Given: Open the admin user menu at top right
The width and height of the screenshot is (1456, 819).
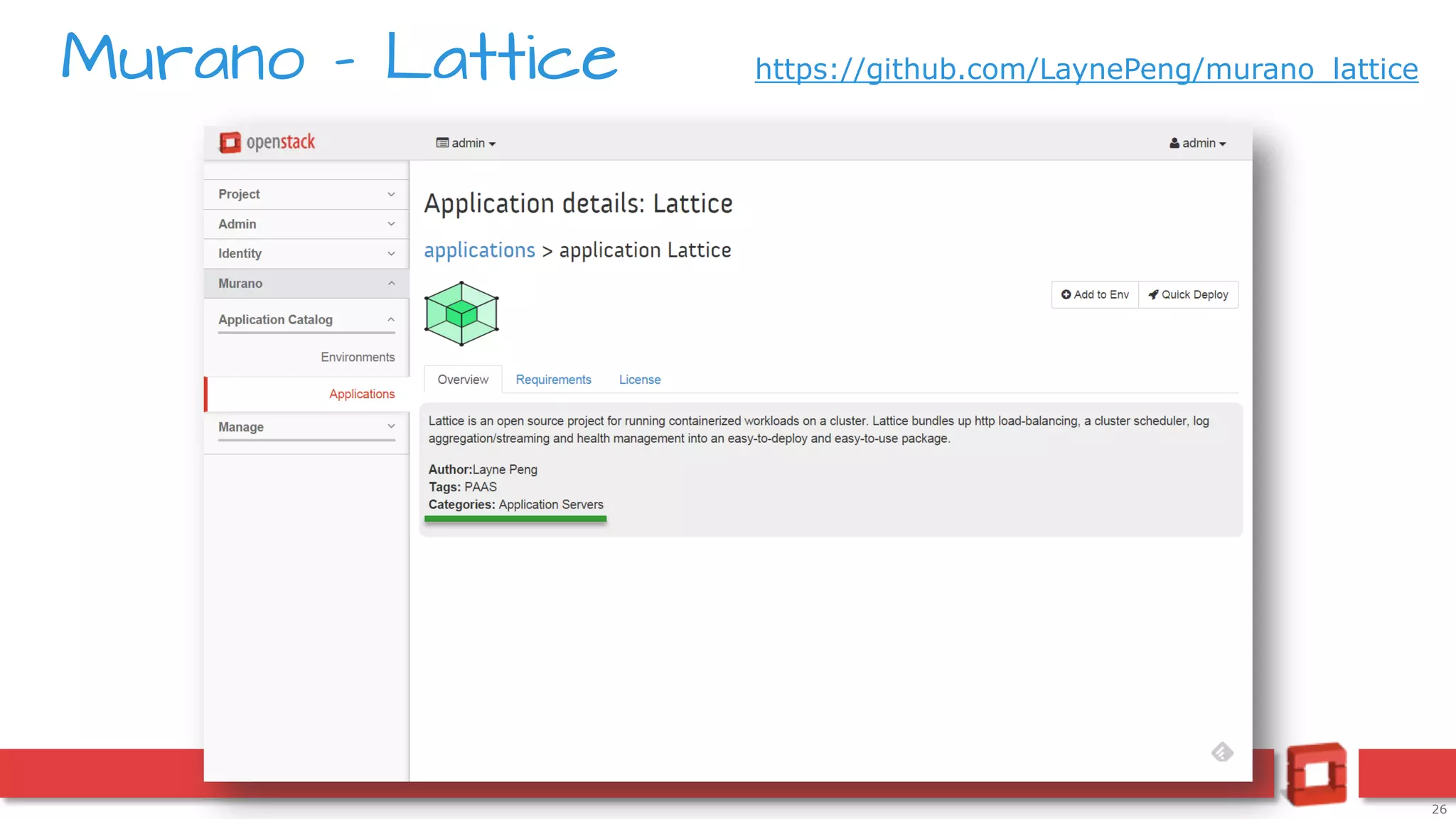Looking at the screenshot, I should (x=1198, y=143).
